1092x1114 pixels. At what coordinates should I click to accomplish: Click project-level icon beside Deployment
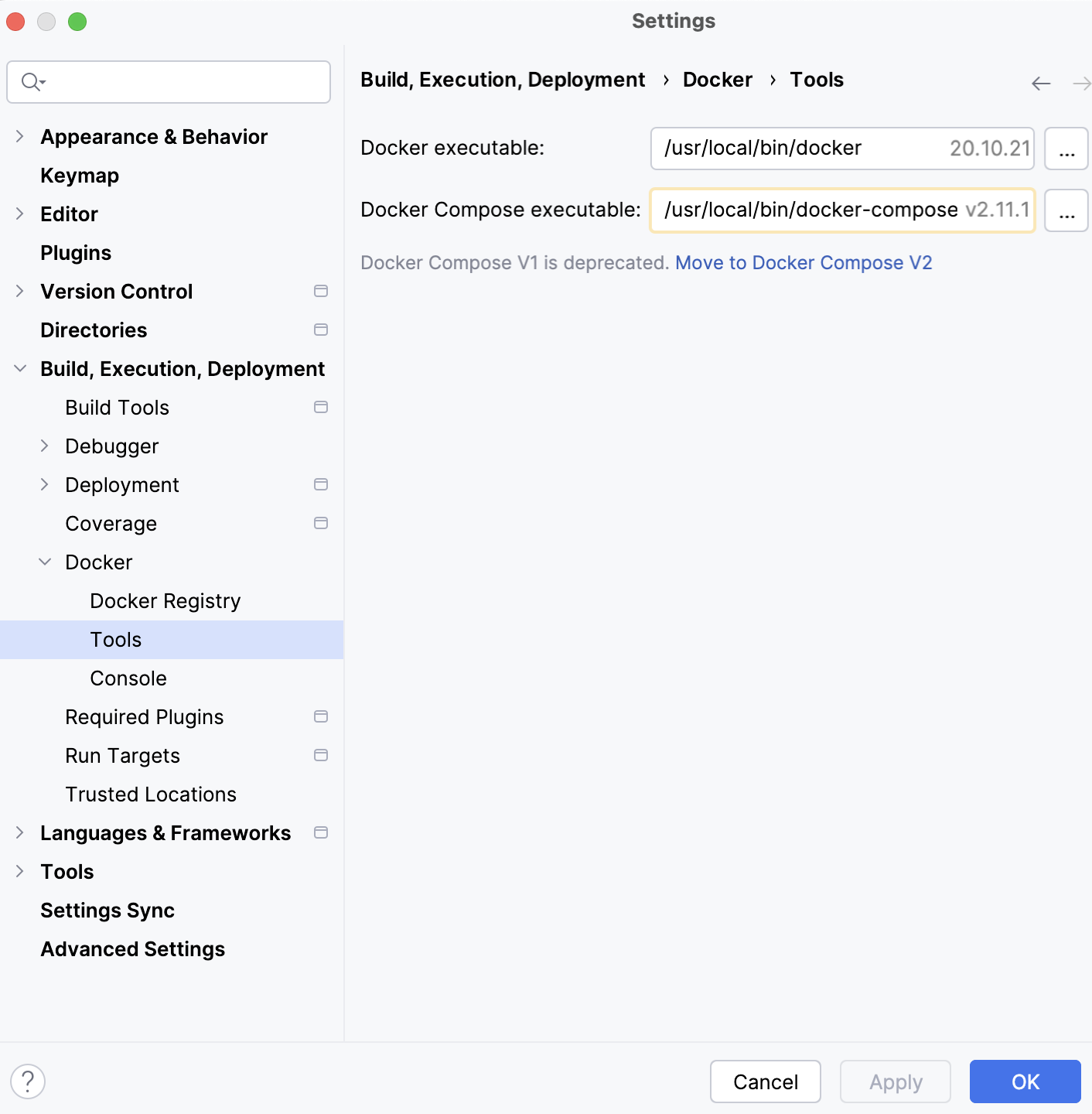click(321, 484)
